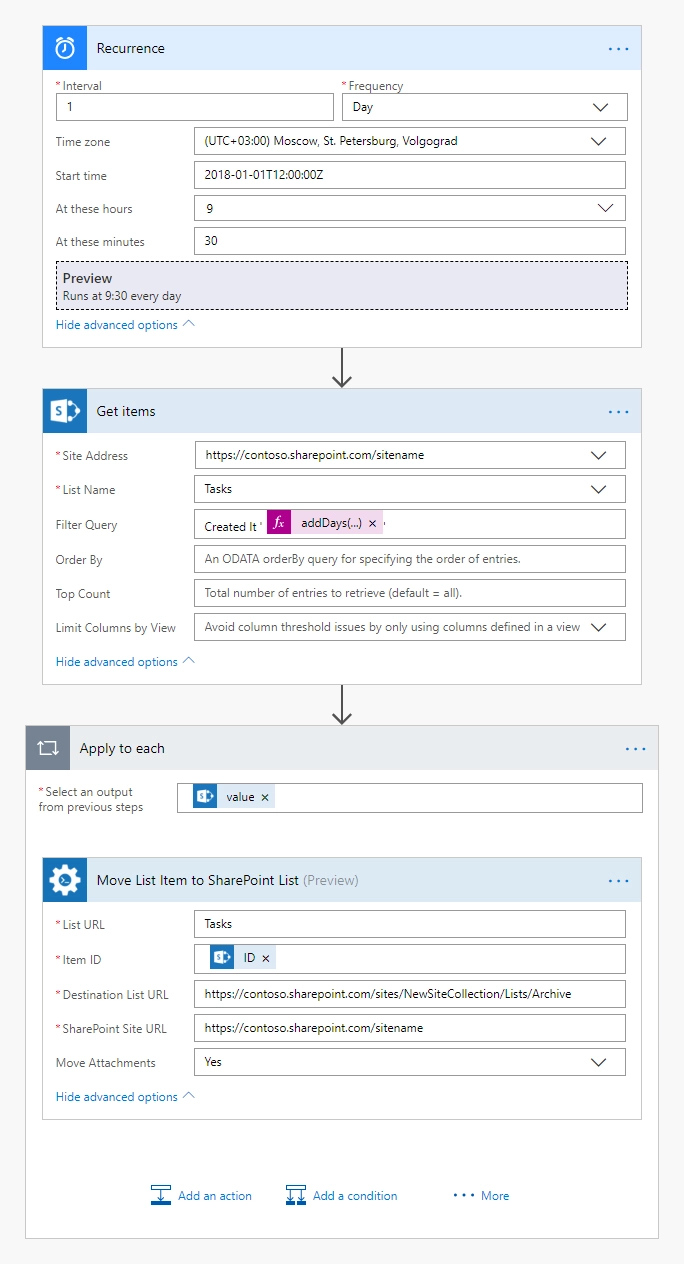The height and width of the screenshot is (1264, 684).
Task: Click the More link
Action: tap(495, 1196)
